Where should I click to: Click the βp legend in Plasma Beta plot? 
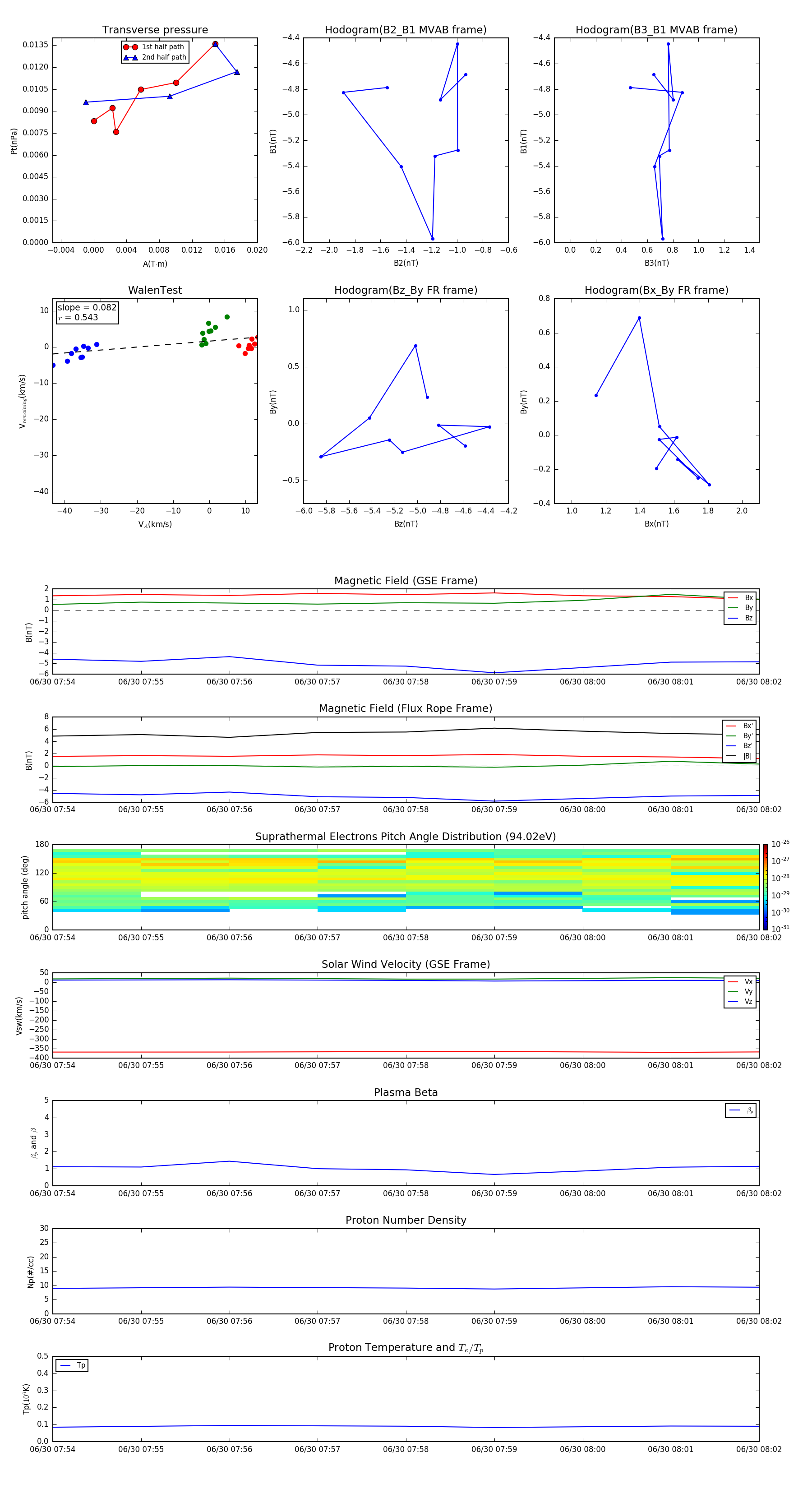tap(741, 1110)
